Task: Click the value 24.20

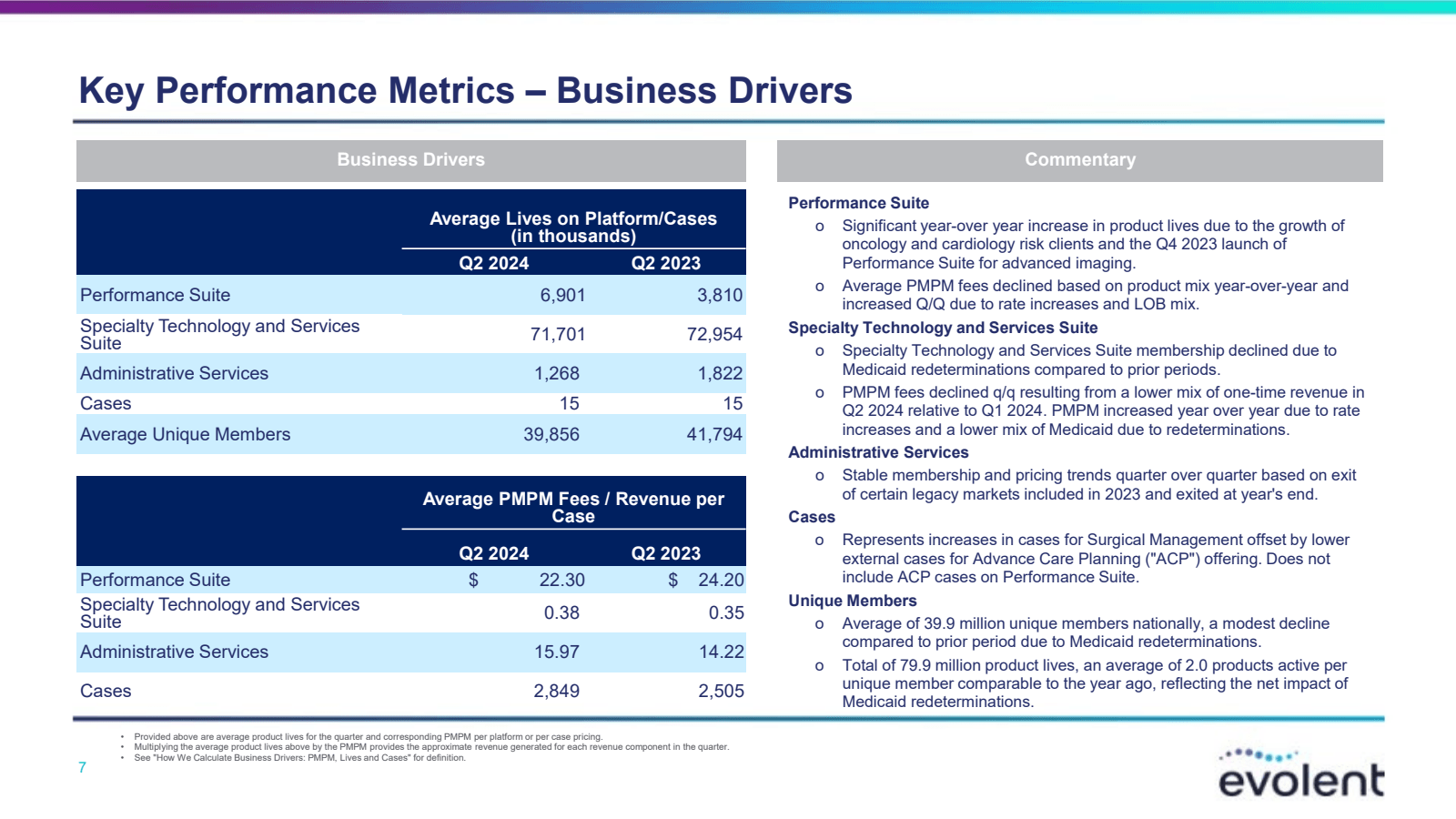Action: pos(722,580)
